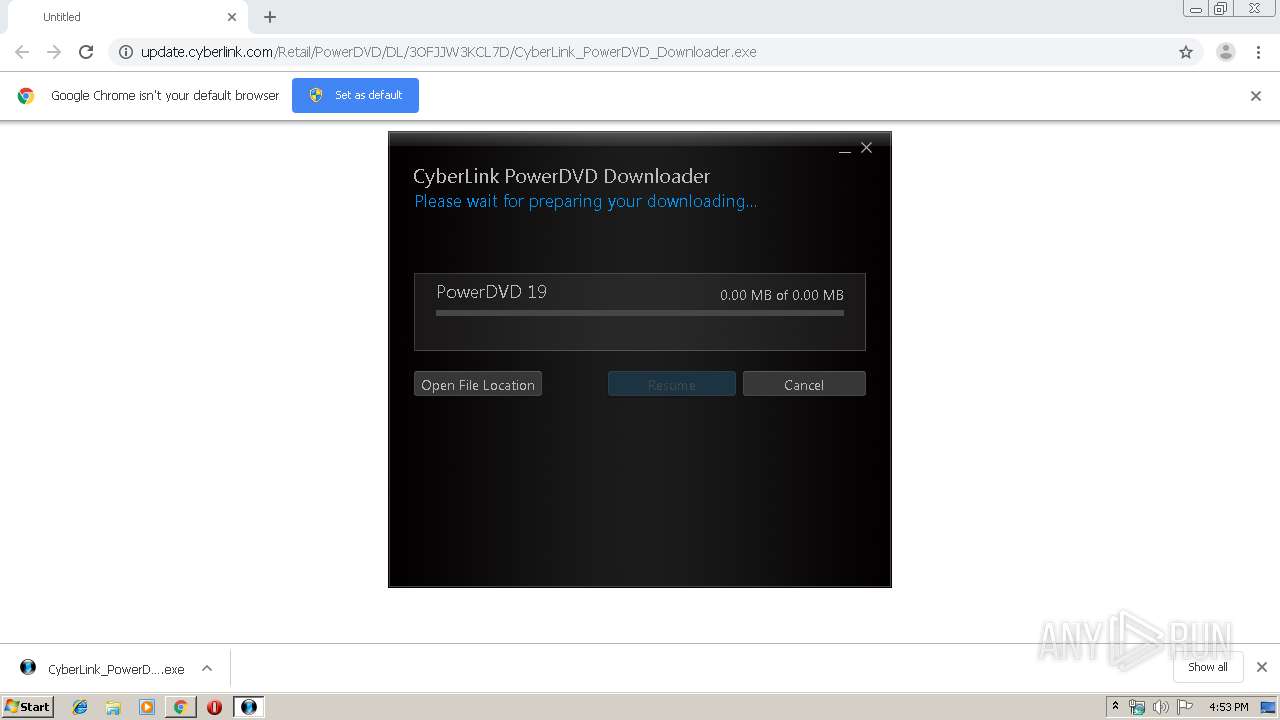Launch Internet Explorer from taskbar
This screenshot has width=1280, height=720.
(x=80, y=707)
